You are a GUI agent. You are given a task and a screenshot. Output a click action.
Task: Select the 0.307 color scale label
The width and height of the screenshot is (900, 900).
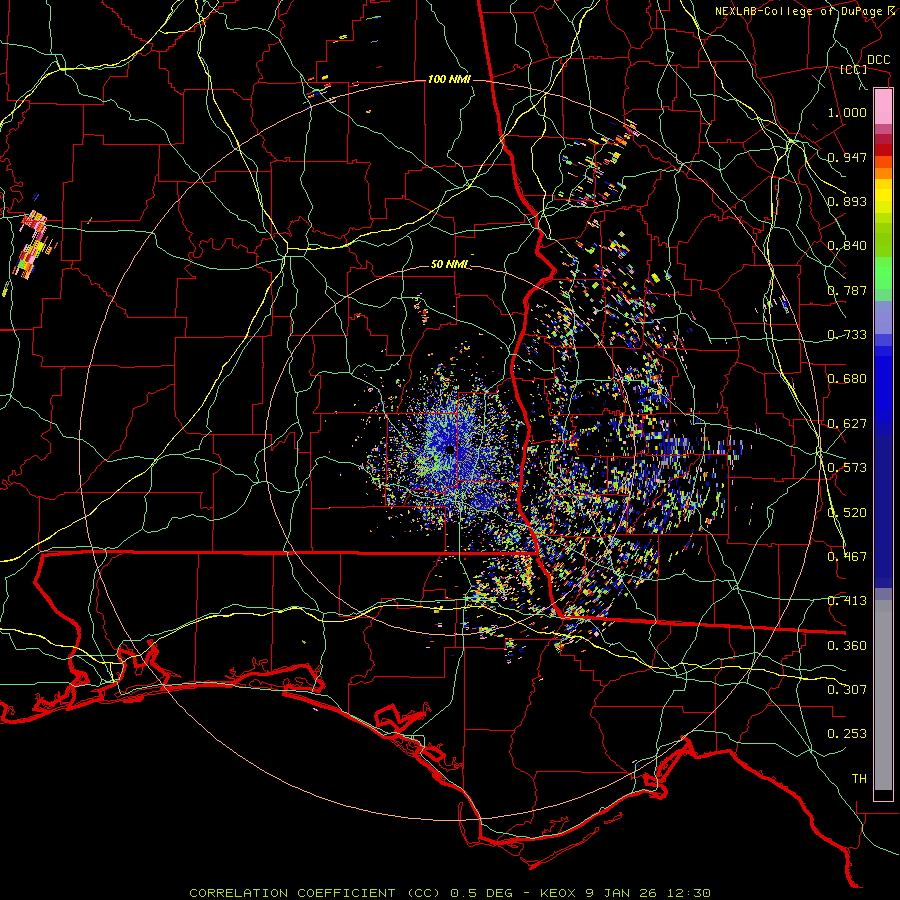[847, 690]
